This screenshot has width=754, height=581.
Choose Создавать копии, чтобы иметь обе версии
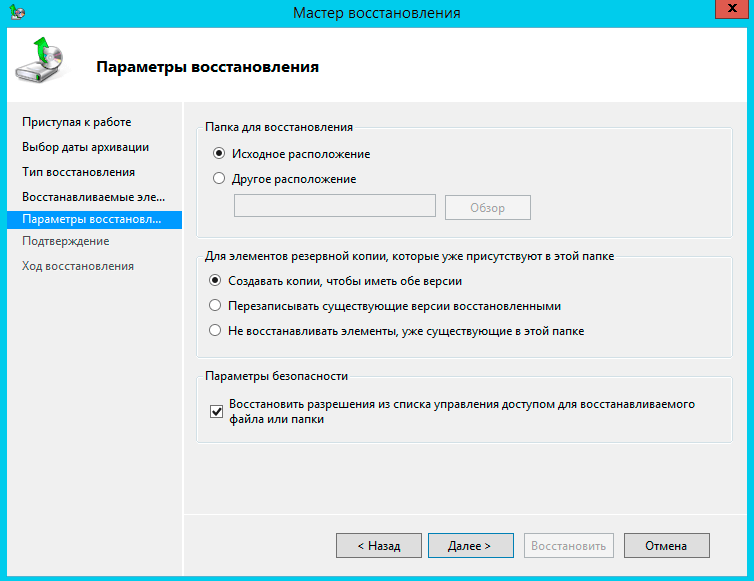pos(215,281)
